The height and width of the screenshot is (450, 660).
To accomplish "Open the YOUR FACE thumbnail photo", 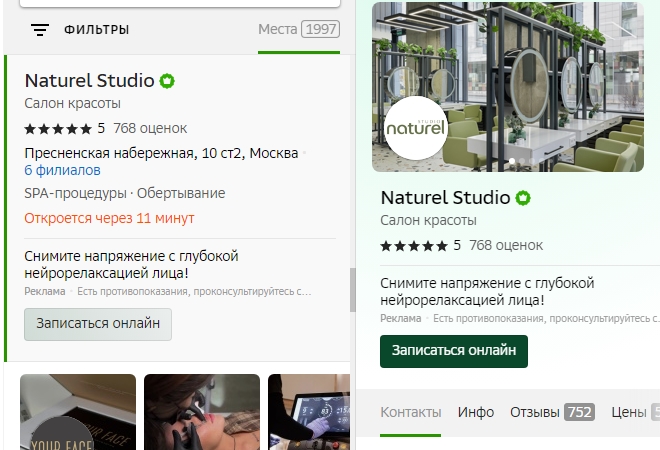I will [x=78, y=412].
